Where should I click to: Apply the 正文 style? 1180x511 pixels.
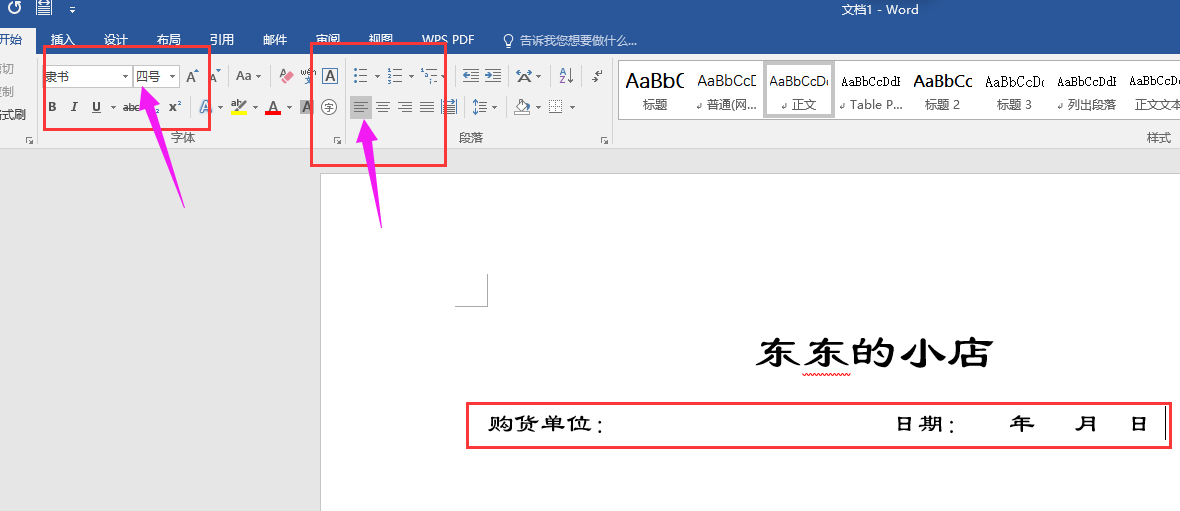pyautogui.click(x=798, y=90)
